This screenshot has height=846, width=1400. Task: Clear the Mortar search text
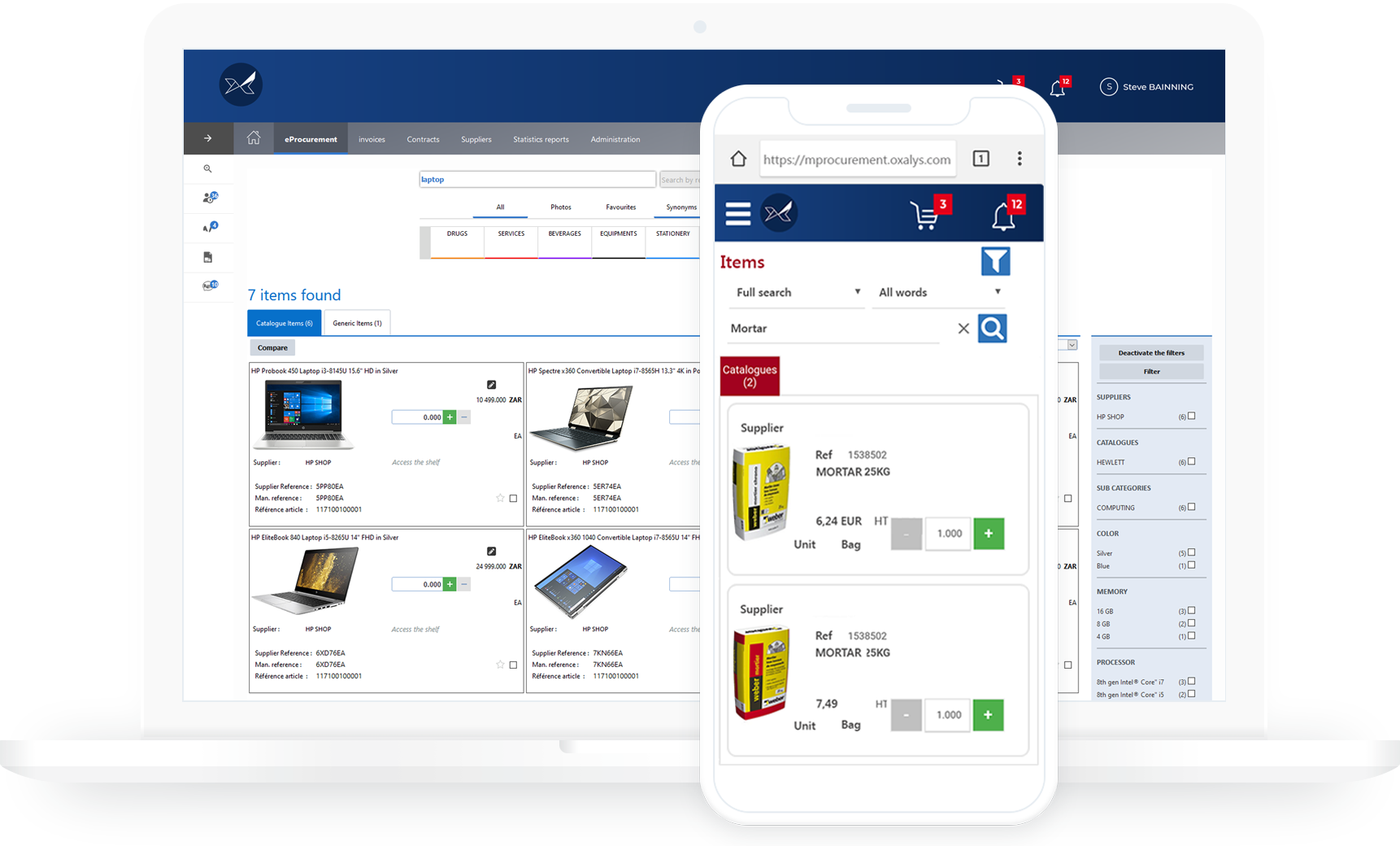tap(963, 329)
